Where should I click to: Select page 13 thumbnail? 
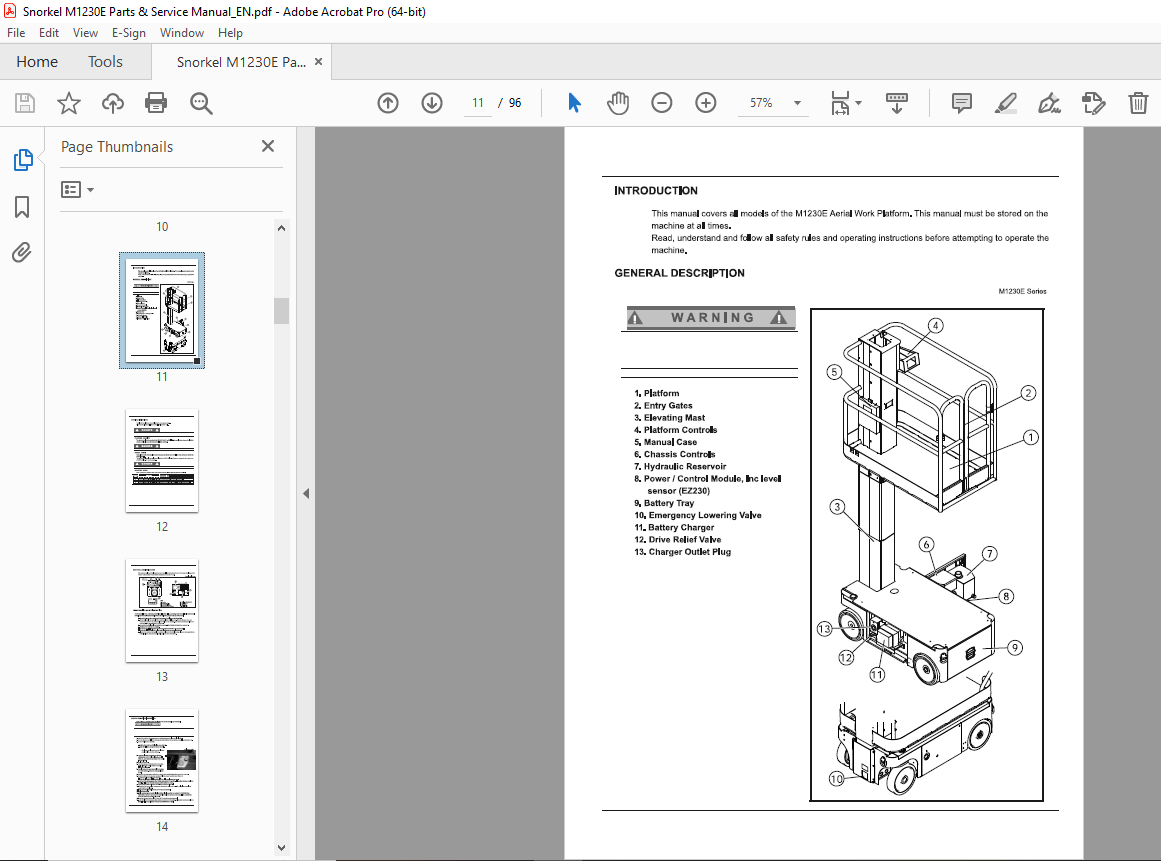(x=162, y=611)
